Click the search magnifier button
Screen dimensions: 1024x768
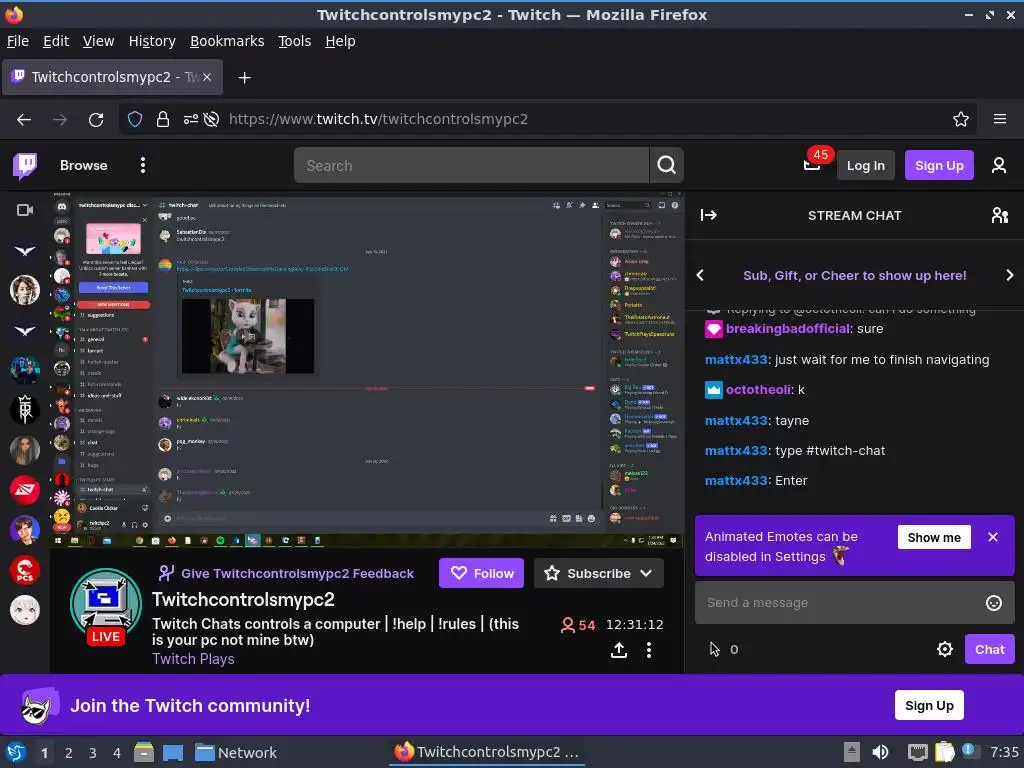666,165
